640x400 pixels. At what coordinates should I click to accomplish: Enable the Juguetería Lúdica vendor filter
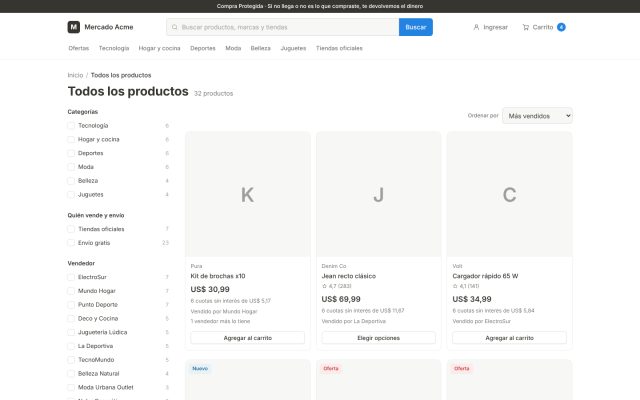point(71,332)
